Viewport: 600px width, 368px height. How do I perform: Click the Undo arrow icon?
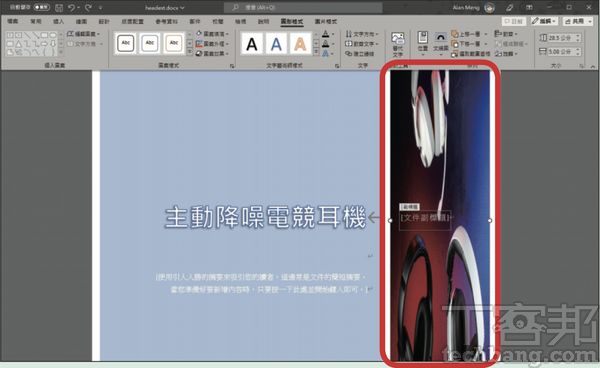click(x=71, y=7)
